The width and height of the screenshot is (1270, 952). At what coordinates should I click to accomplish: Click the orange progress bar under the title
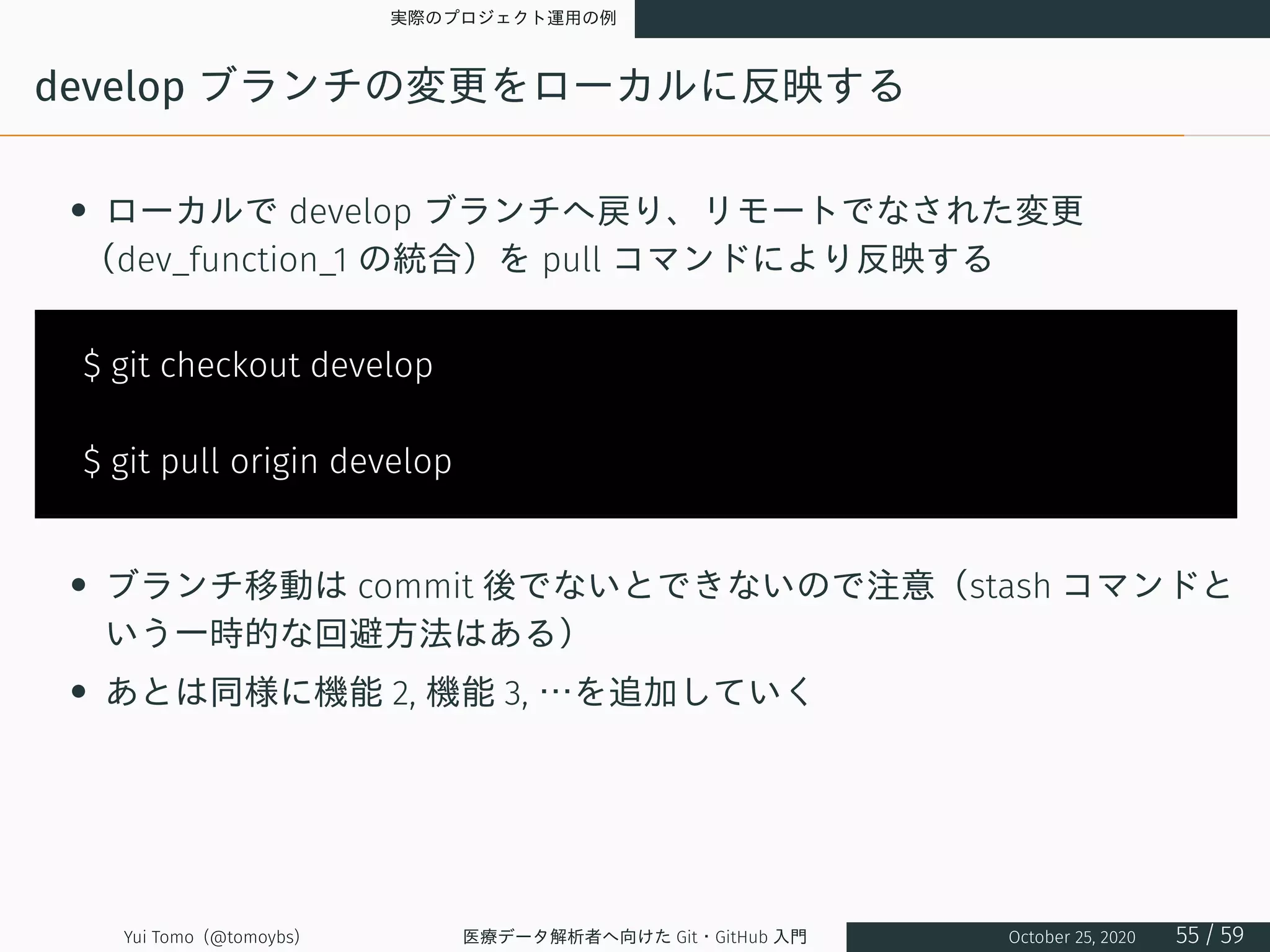pos(592,135)
